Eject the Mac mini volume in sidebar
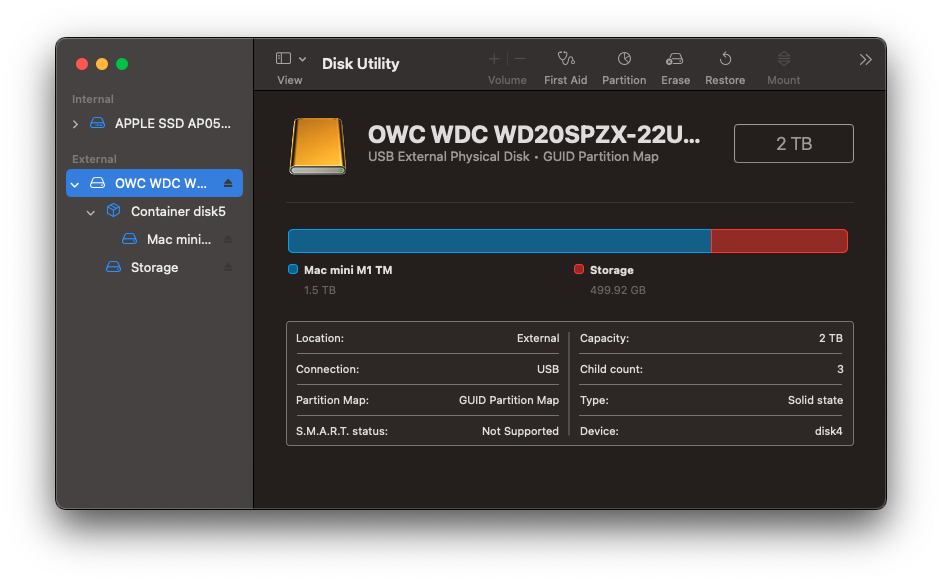 (x=228, y=239)
